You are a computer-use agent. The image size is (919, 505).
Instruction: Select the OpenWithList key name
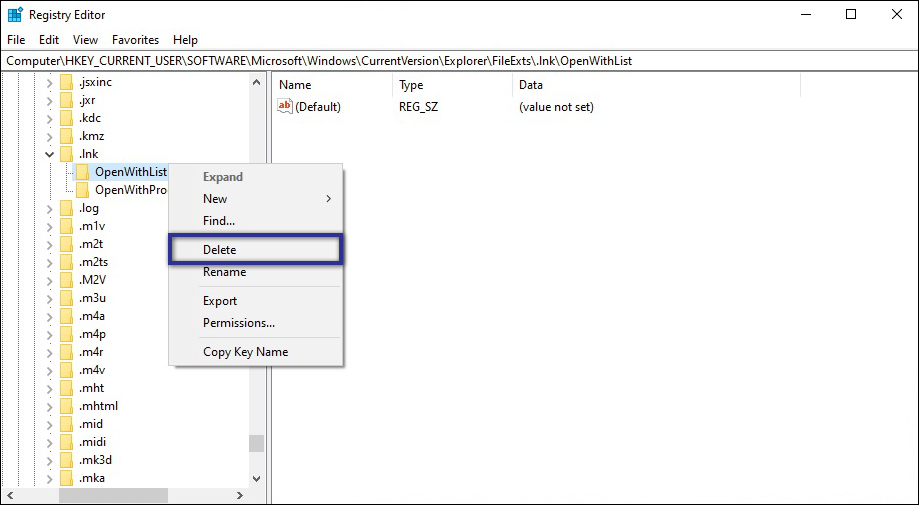131,172
